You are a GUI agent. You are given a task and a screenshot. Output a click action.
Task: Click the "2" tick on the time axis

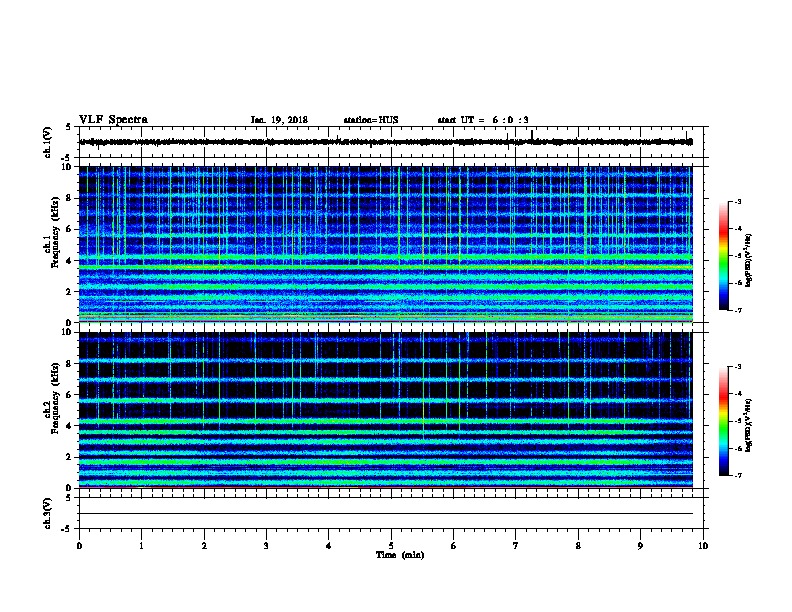pos(204,546)
